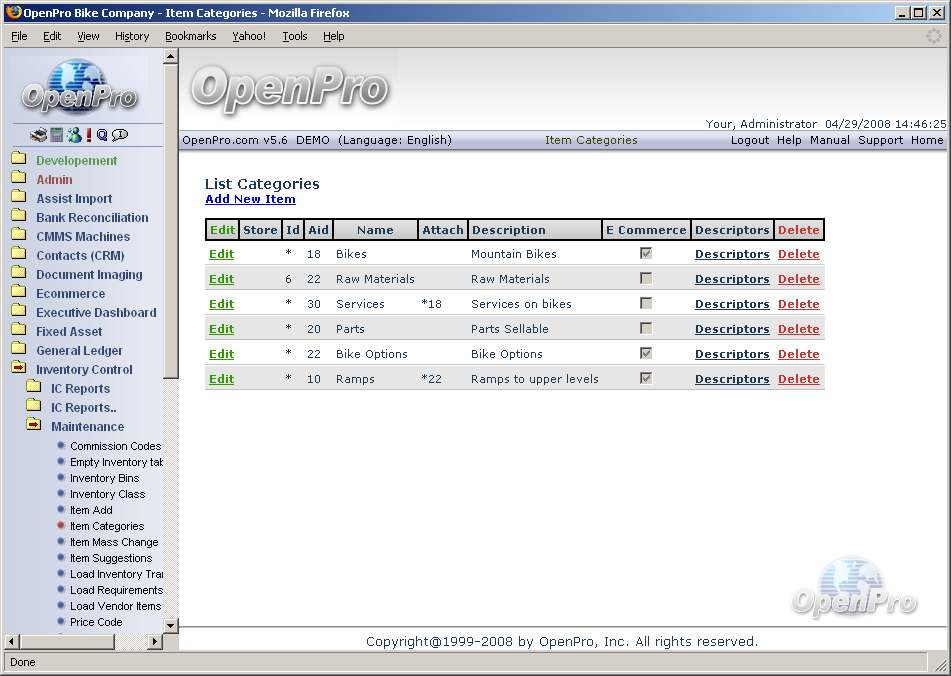Image resolution: width=951 pixels, height=676 pixels.
Task: Toggle E Commerce checkbox for Services
Action: [x=646, y=304]
